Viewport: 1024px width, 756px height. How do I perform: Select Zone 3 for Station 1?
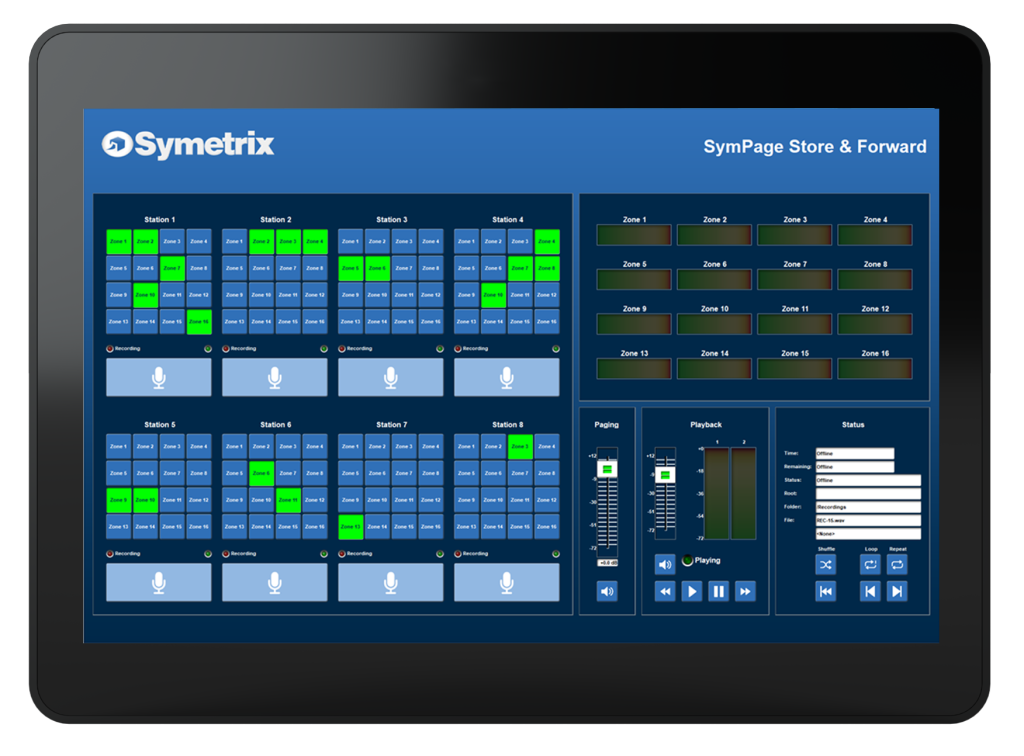172,242
